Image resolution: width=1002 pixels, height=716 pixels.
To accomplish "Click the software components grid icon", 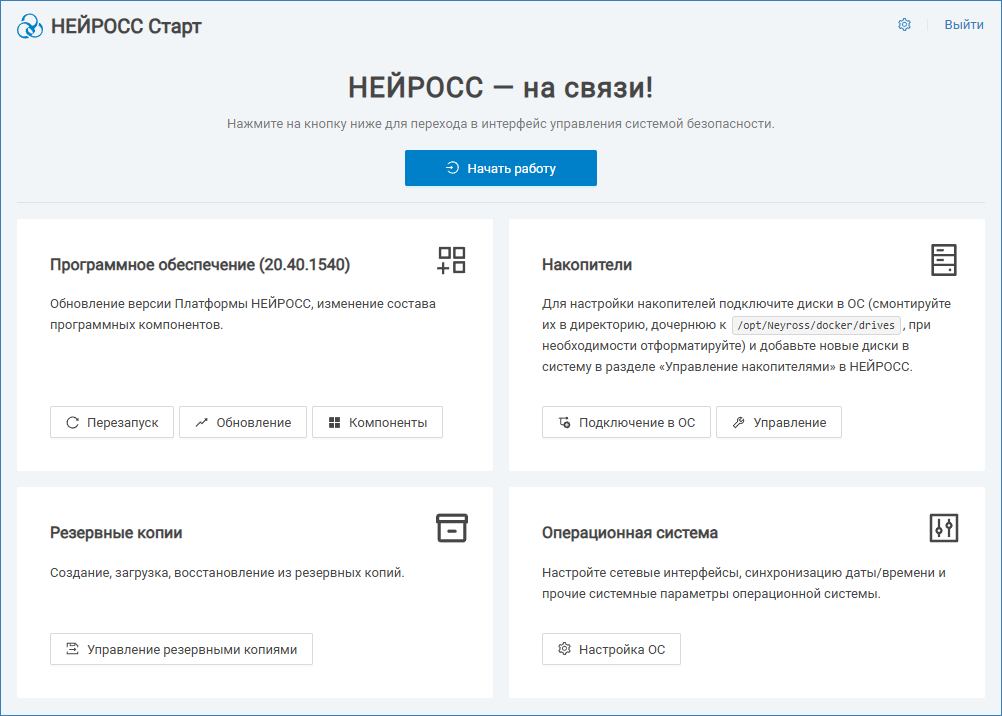I will pos(452,260).
